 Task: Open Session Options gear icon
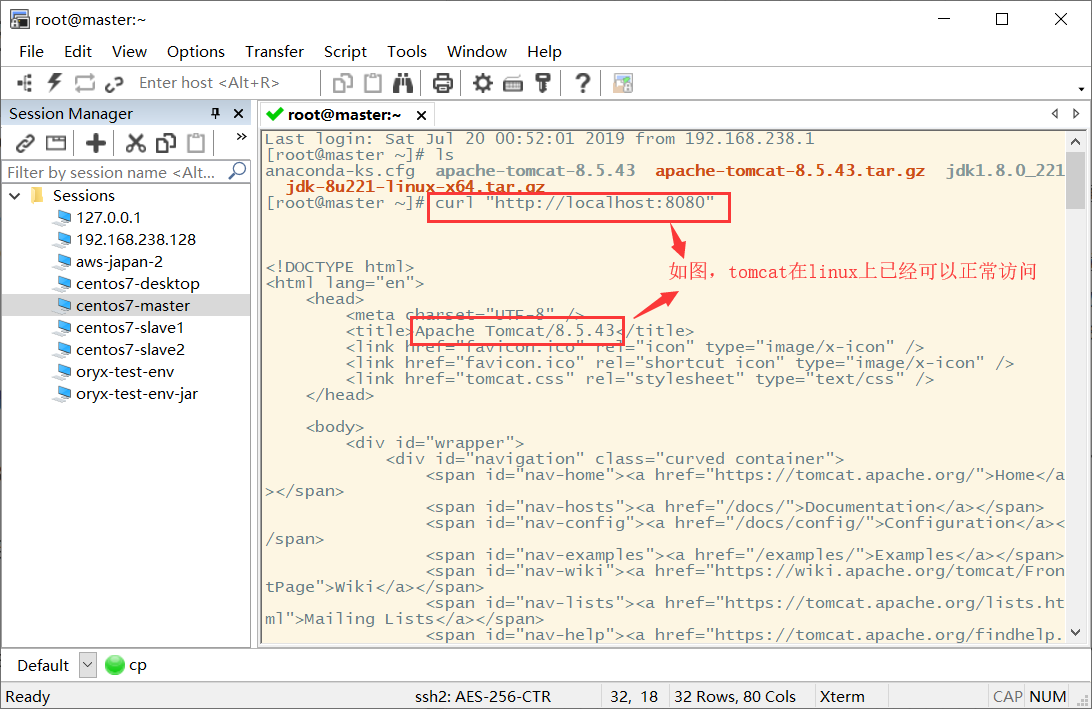pos(482,84)
